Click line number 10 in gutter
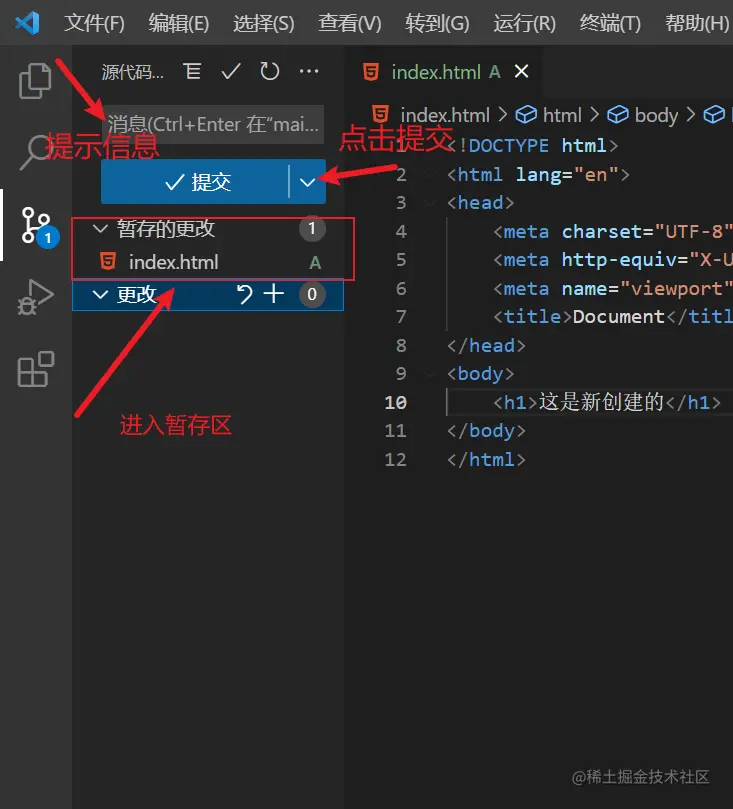 coord(396,402)
